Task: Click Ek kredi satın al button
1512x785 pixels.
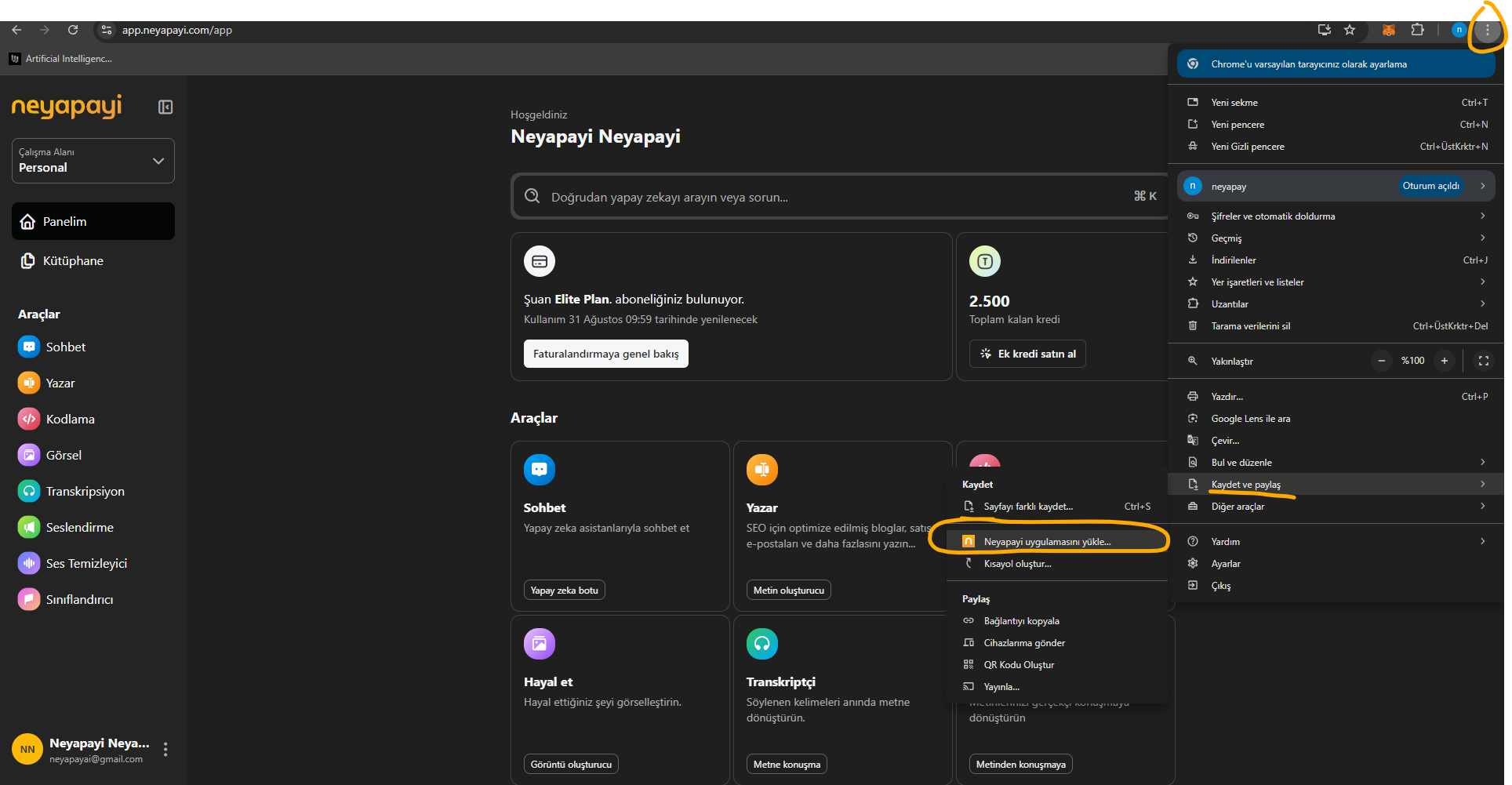Action: pyautogui.click(x=1028, y=354)
